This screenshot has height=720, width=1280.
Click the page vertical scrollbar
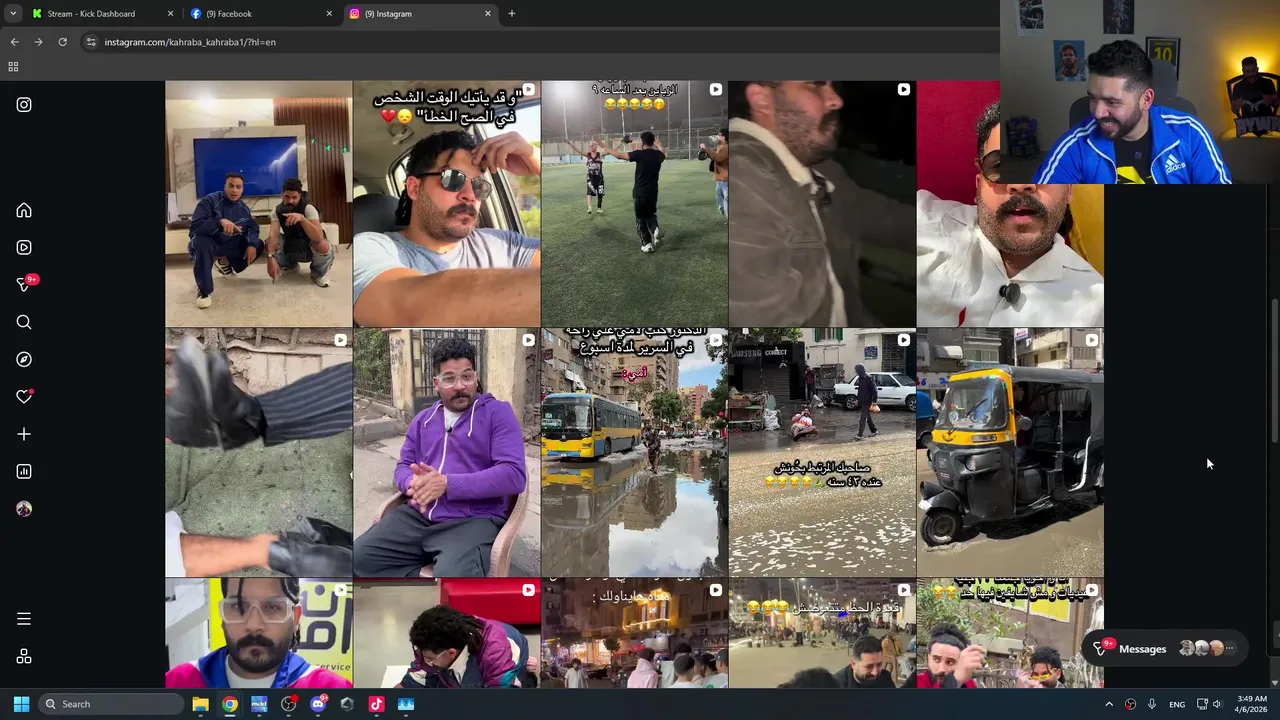point(1273,369)
